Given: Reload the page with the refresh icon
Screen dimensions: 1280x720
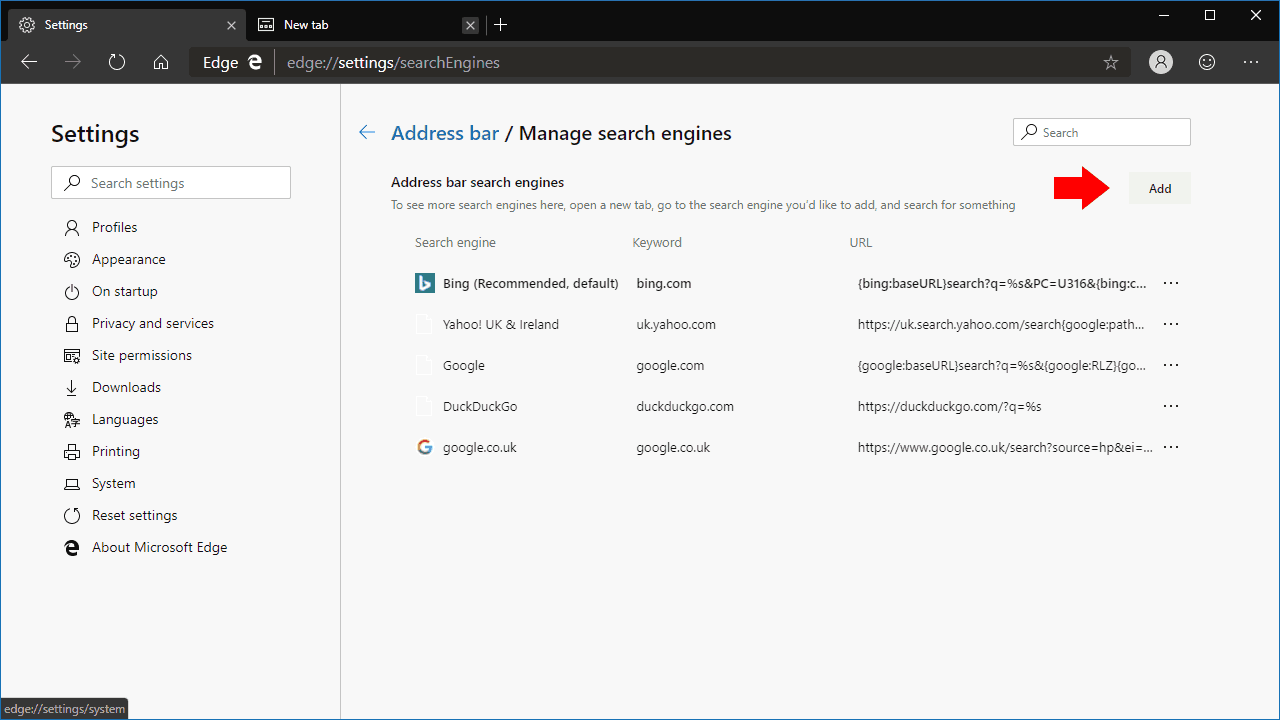Looking at the screenshot, I should tap(117, 62).
